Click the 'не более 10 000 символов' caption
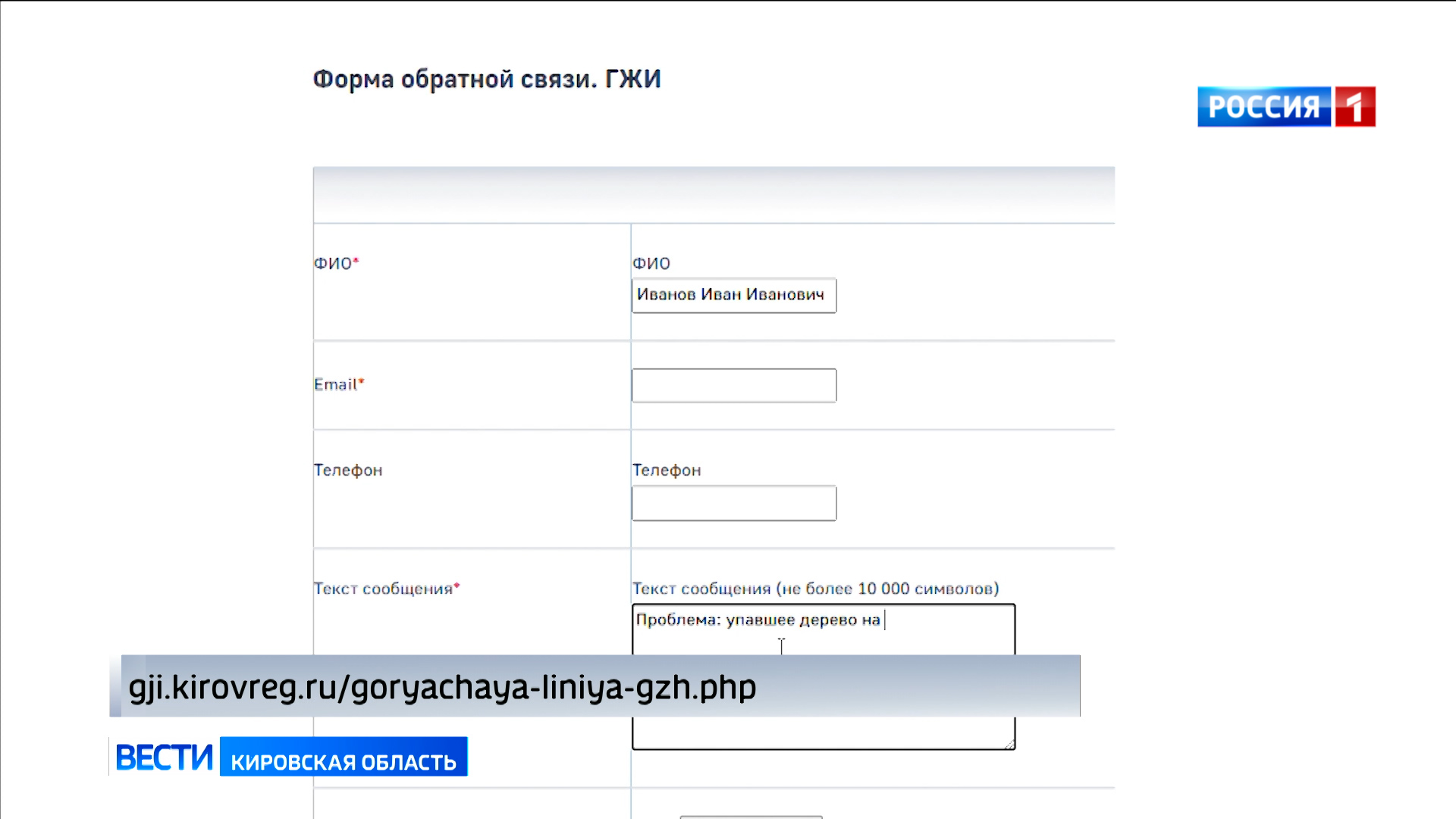This screenshot has width=1456, height=819. [x=887, y=588]
